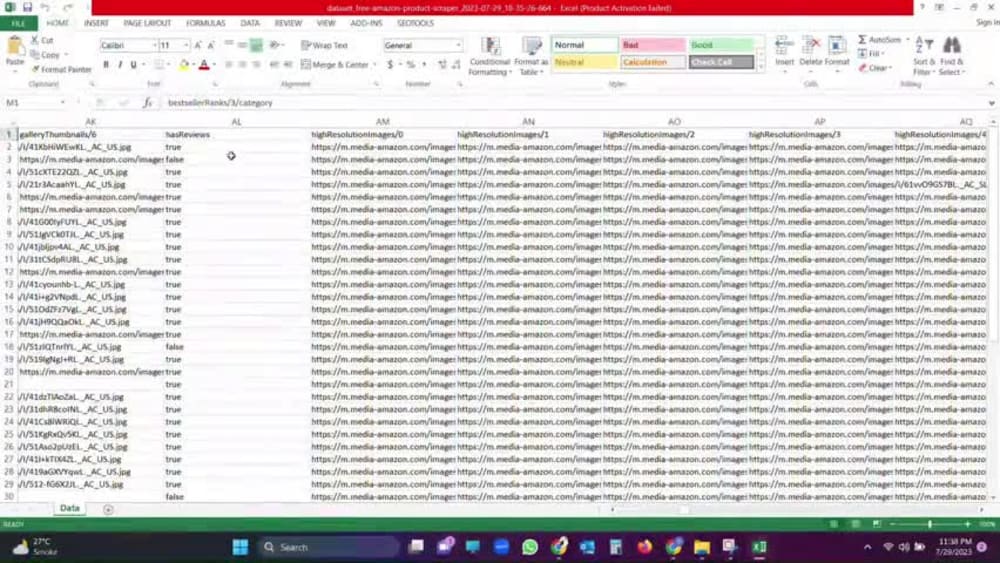Click the zoom slider handle
The width and height of the screenshot is (1000, 563).
930,524
